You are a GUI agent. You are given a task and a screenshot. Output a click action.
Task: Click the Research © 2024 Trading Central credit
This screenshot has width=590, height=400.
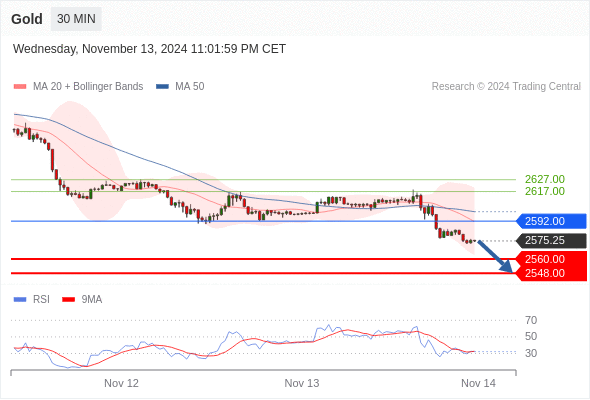point(506,87)
